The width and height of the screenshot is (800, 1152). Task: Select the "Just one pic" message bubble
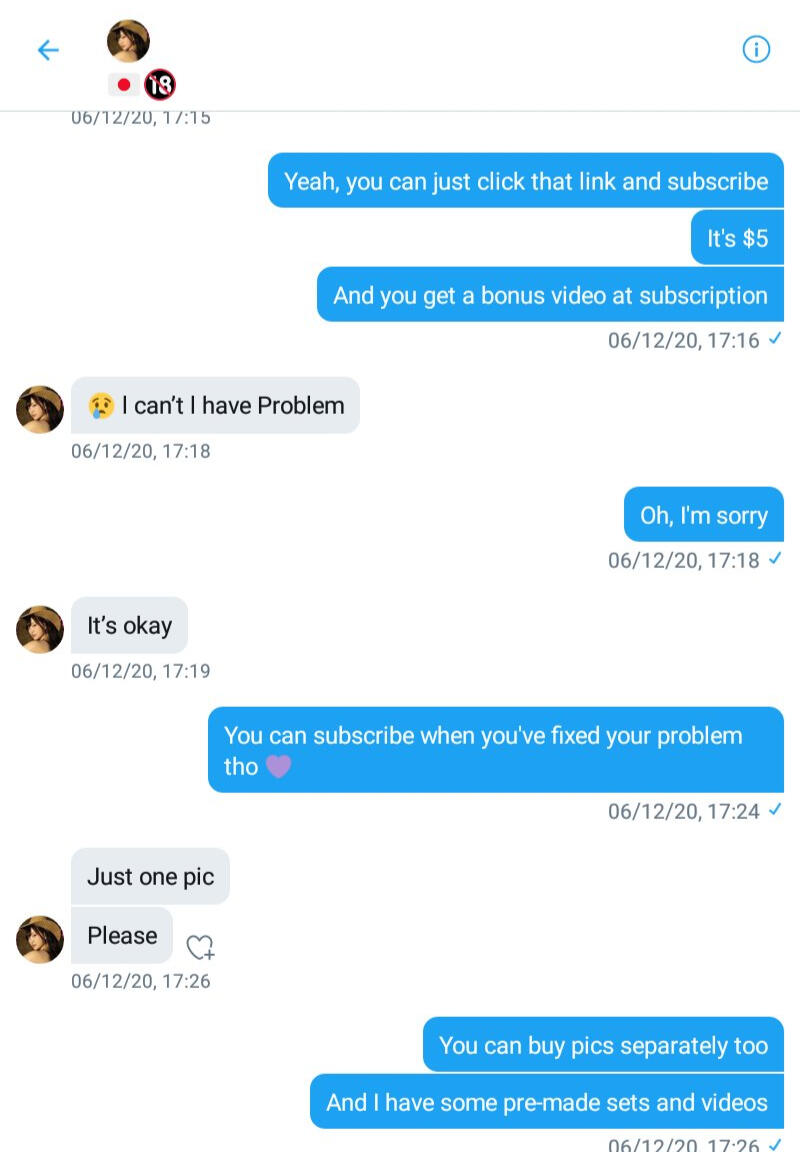pos(150,877)
